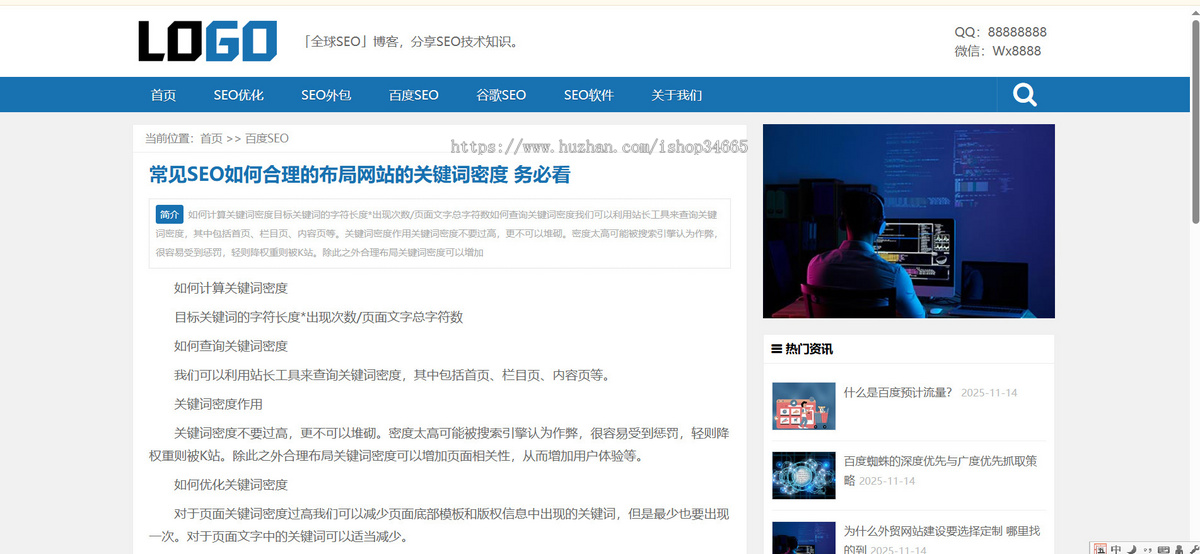Open the SEO优化 navigation item
1200x554 pixels.
tap(238, 95)
